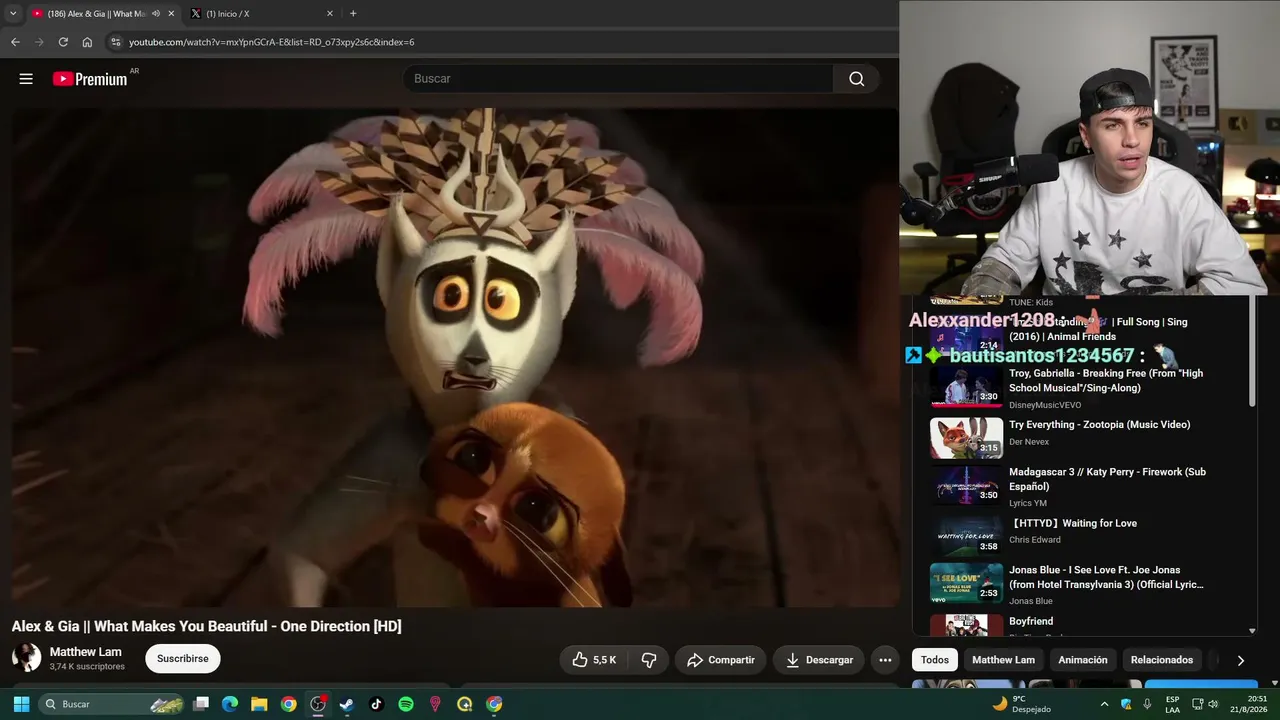The width and height of the screenshot is (1280, 720).
Task: Open File Explorer from the taskbar
Action: (x=259, y=704)
